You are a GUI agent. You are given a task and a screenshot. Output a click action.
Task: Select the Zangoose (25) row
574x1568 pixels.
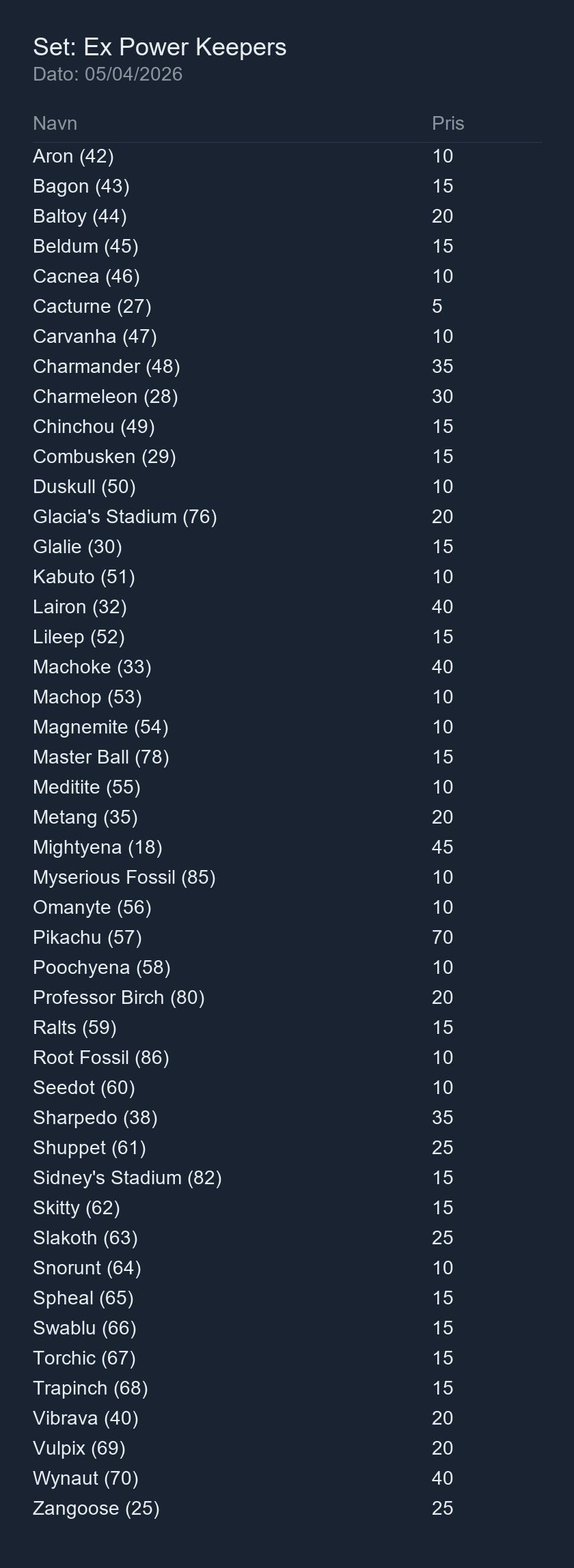click(x=96, y=1509)
